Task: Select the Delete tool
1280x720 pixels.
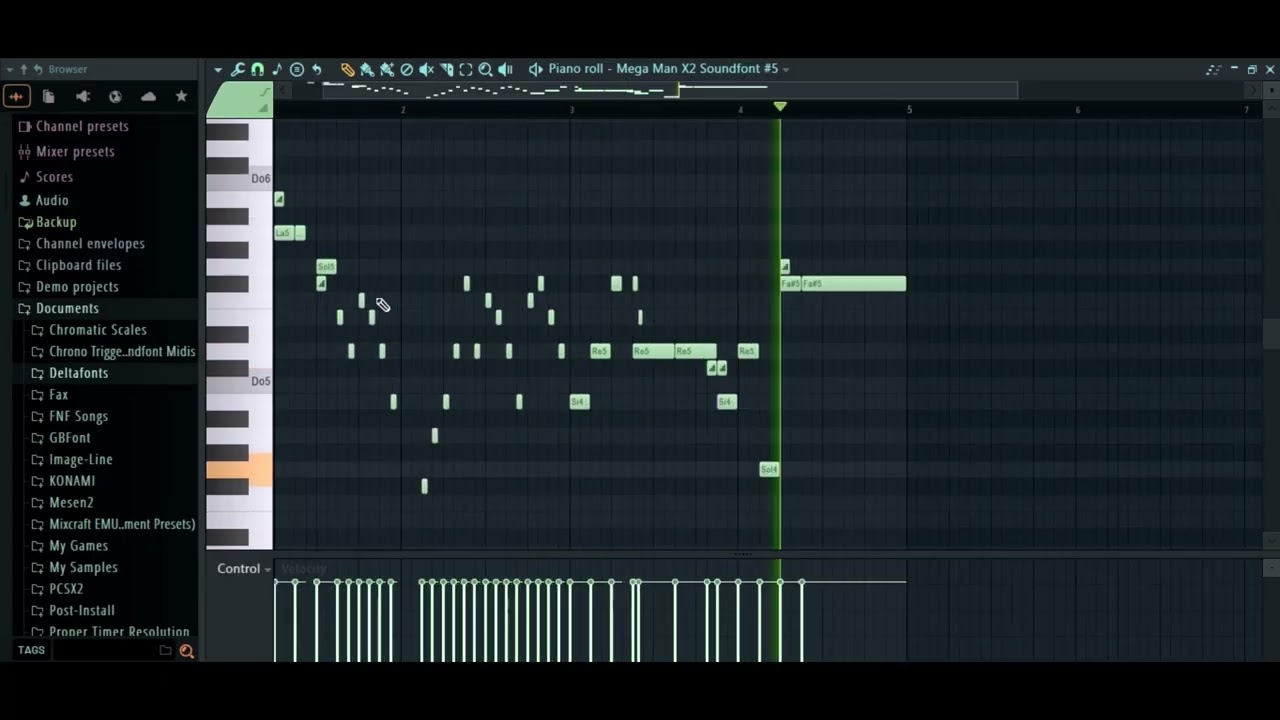Action: 406,69
